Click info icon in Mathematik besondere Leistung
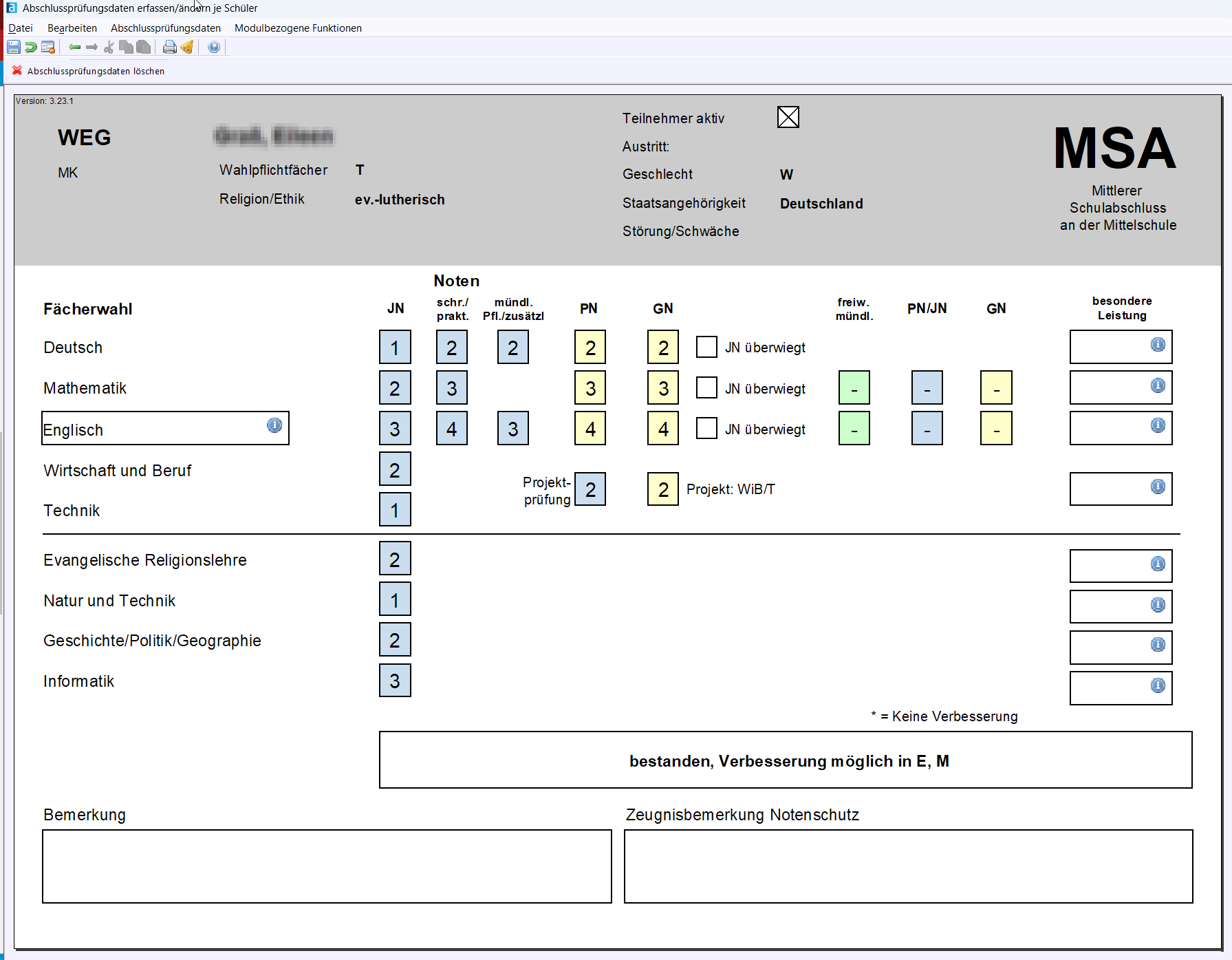 coord(1158,385)
